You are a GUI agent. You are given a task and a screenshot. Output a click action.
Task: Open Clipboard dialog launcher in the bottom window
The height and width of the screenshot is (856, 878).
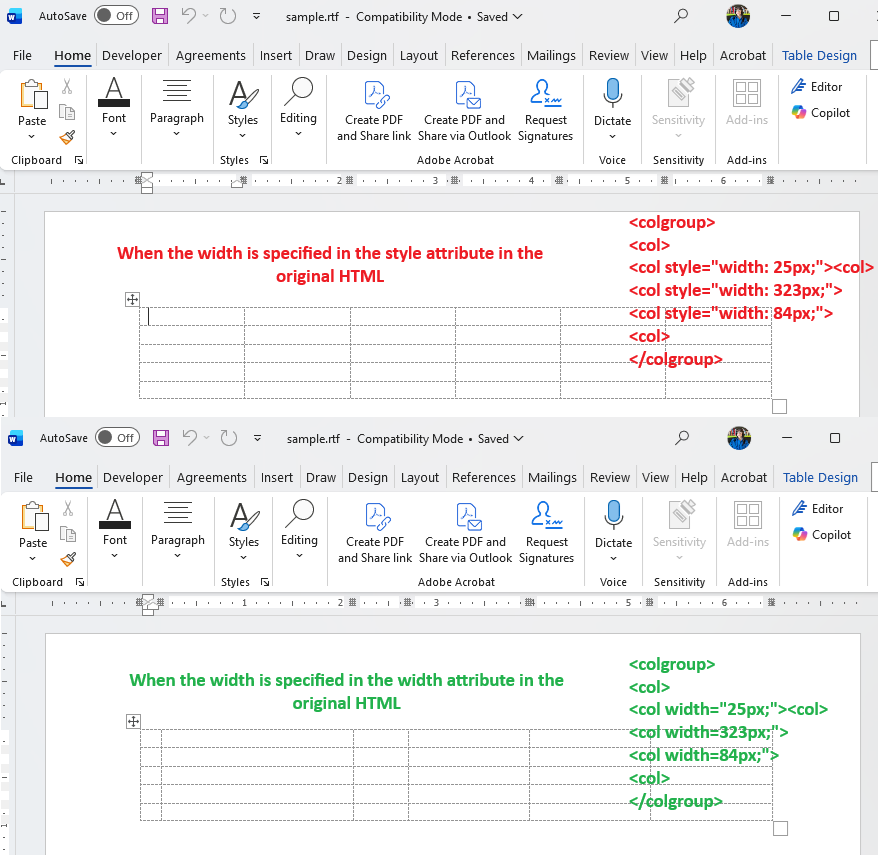(79, 582)
